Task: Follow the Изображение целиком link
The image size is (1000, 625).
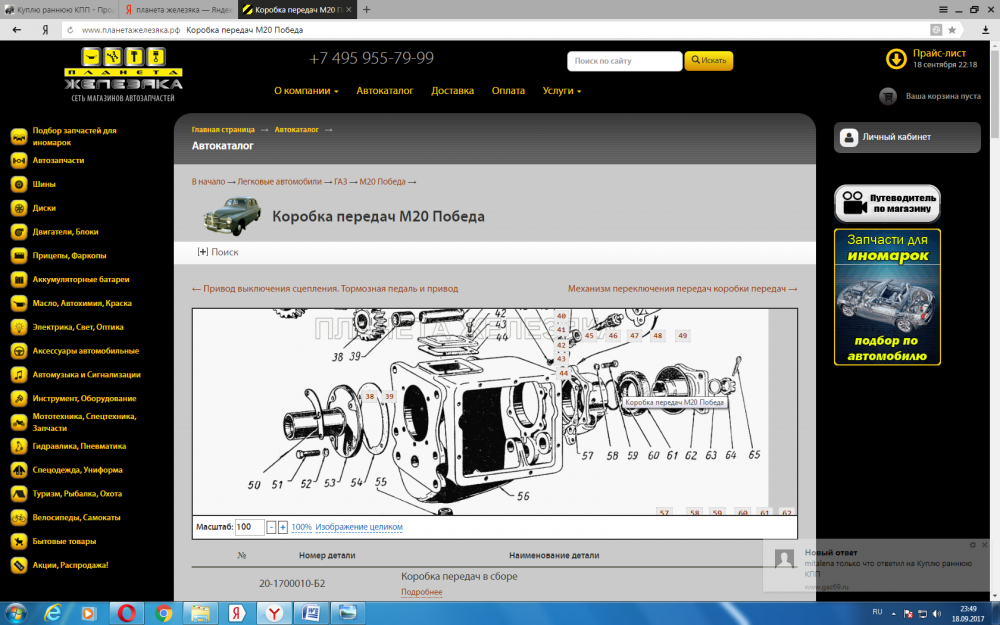Action: pos(359,527)
